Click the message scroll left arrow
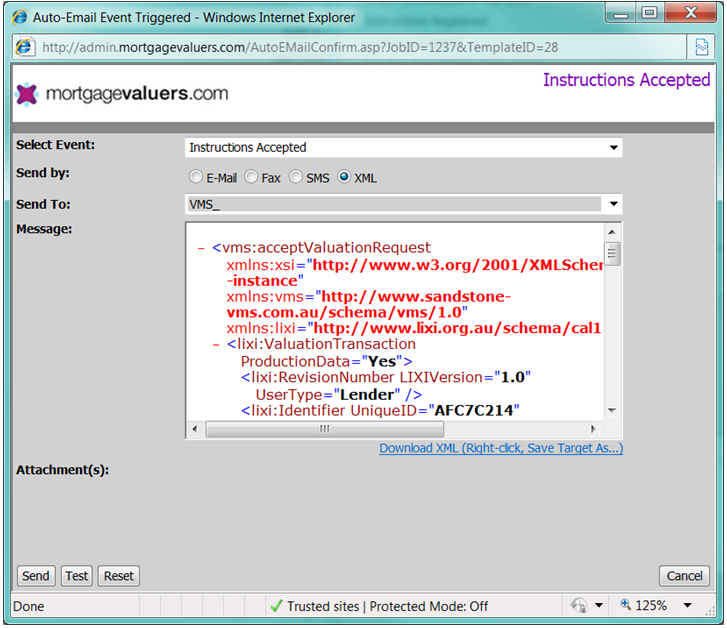The height and width of the screenshot is (628, 727). 195,429
